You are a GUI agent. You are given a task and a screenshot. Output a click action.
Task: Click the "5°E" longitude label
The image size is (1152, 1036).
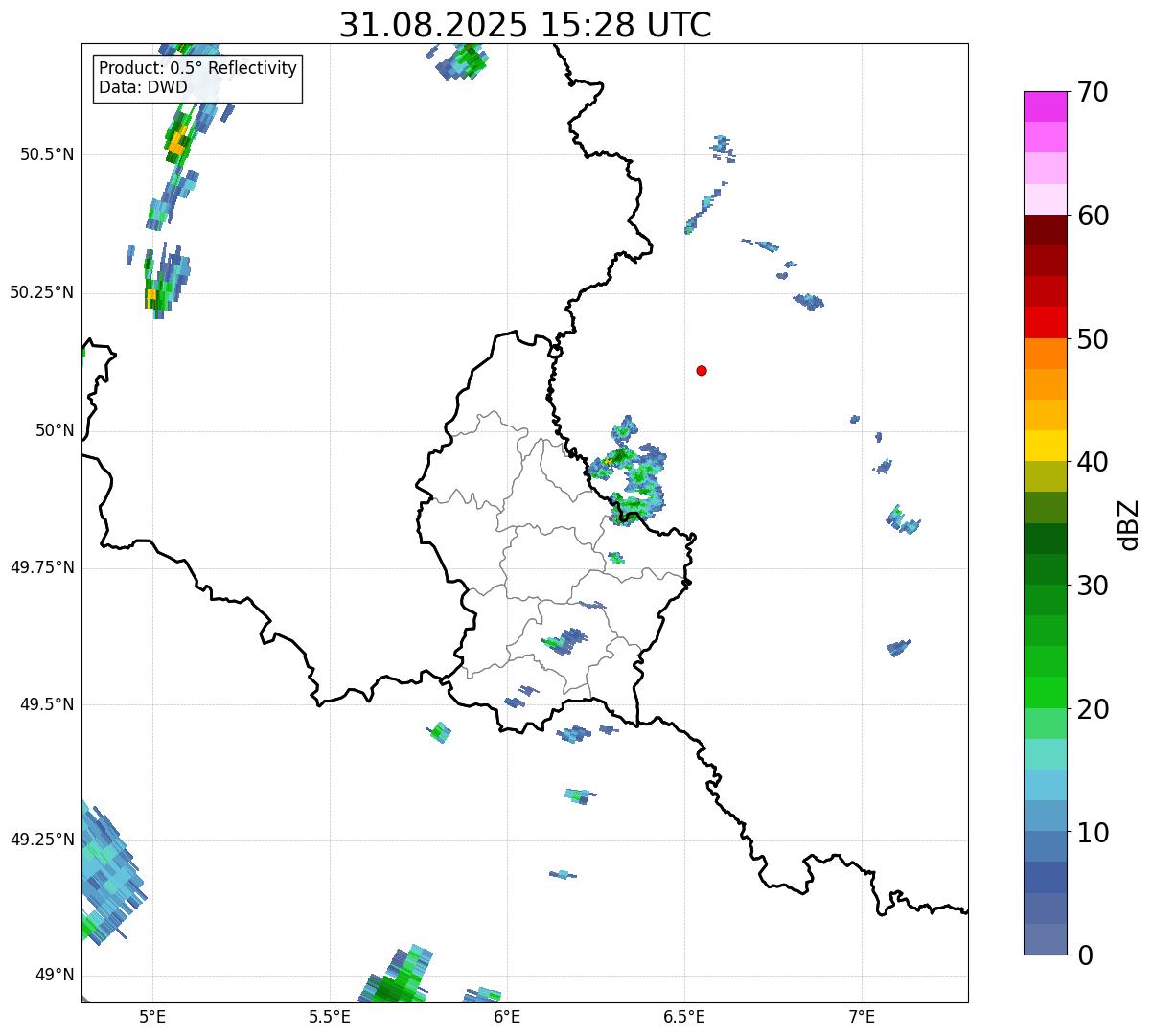pos(152,1016)
